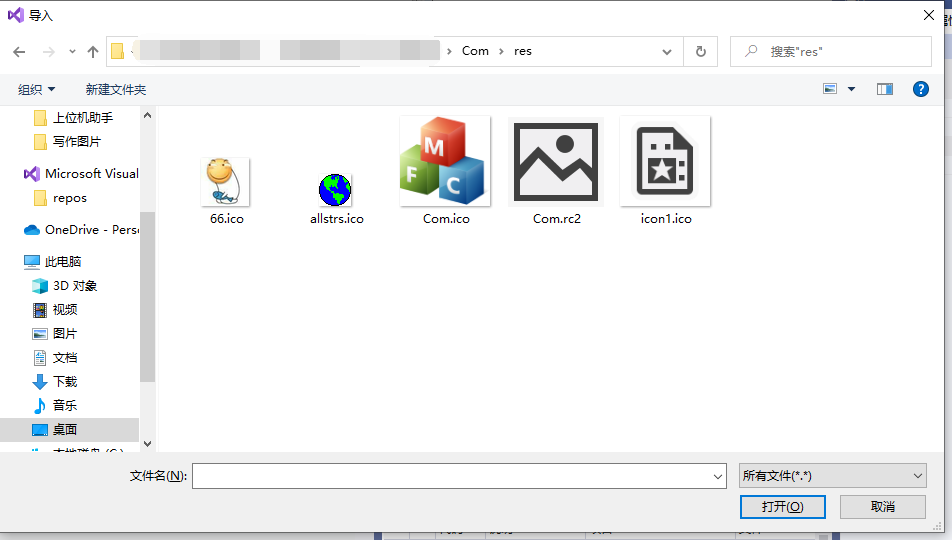The height and width of the screenshot is (540, 952).
Task: Open recent locations dropdown arrow
Action: pos(72,52)
